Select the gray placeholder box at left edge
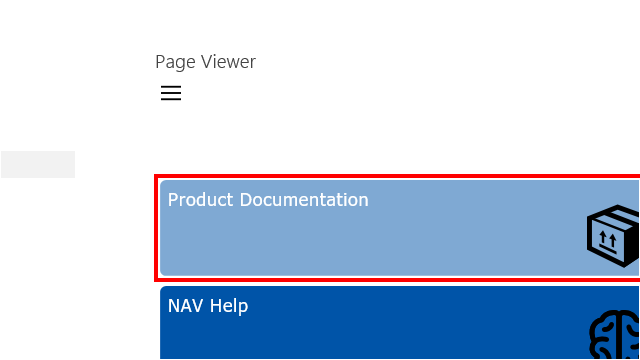 tap(38, 164)
